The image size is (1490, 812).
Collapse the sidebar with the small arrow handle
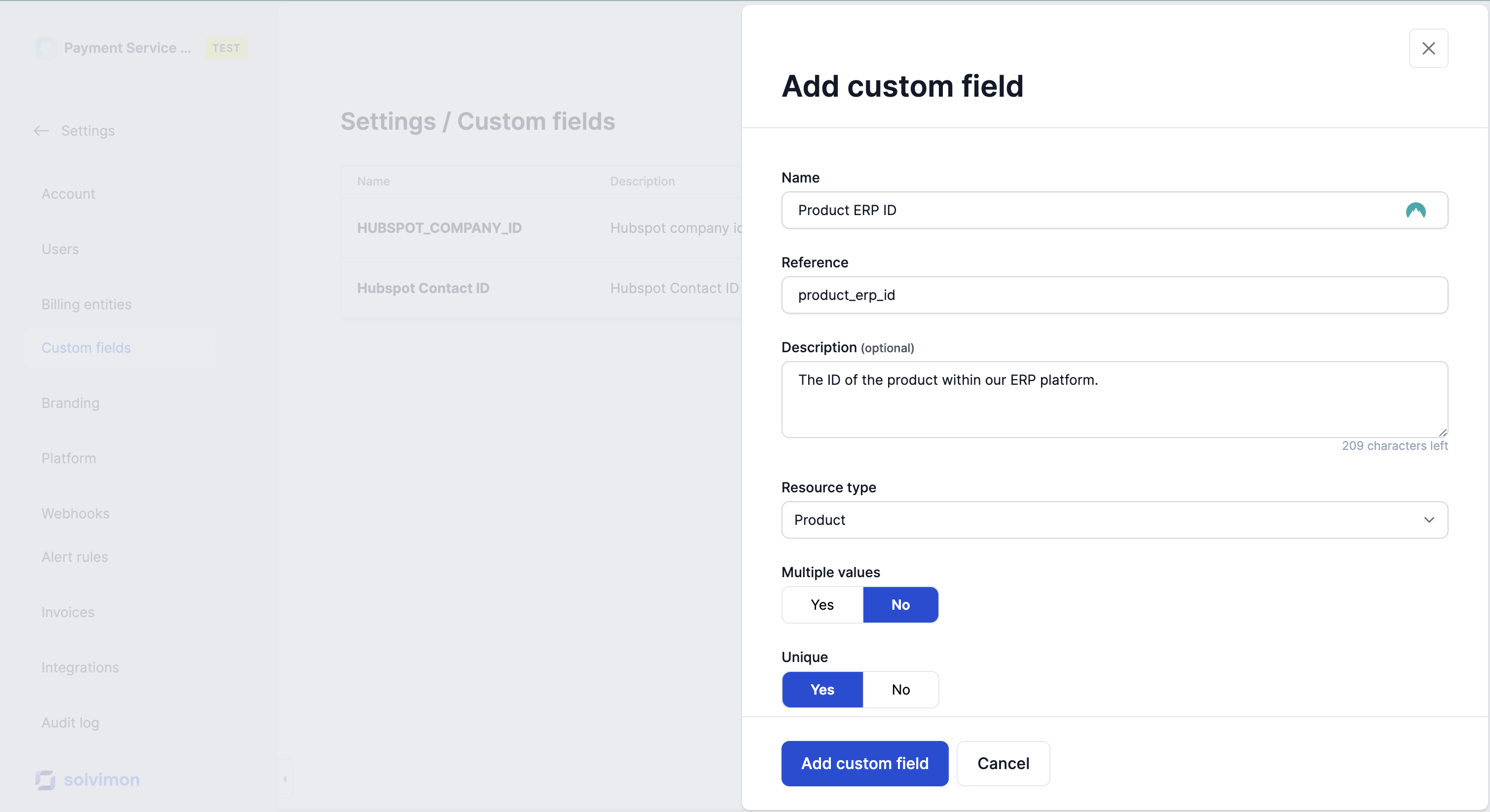tap(285, 778)
